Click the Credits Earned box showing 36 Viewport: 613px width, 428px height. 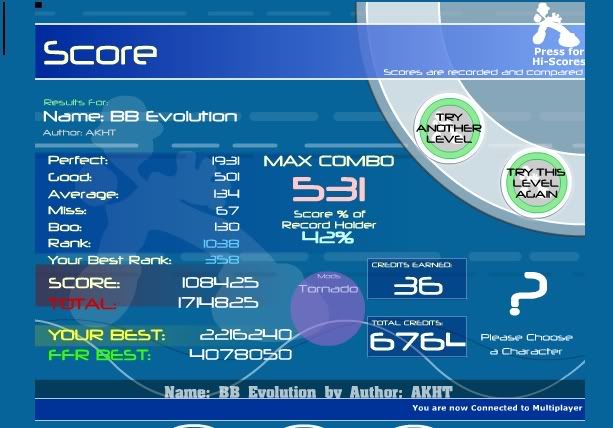coord(417,280)
